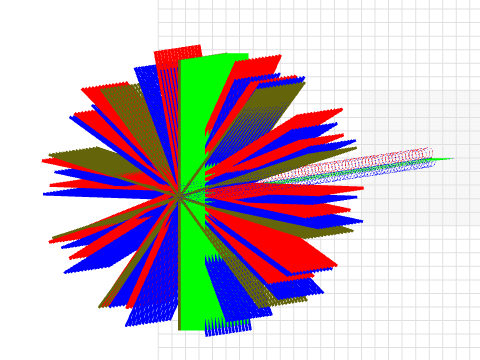Click the blank white area at upper left
This screenshot has height=360, width=480.
point(67,40)
